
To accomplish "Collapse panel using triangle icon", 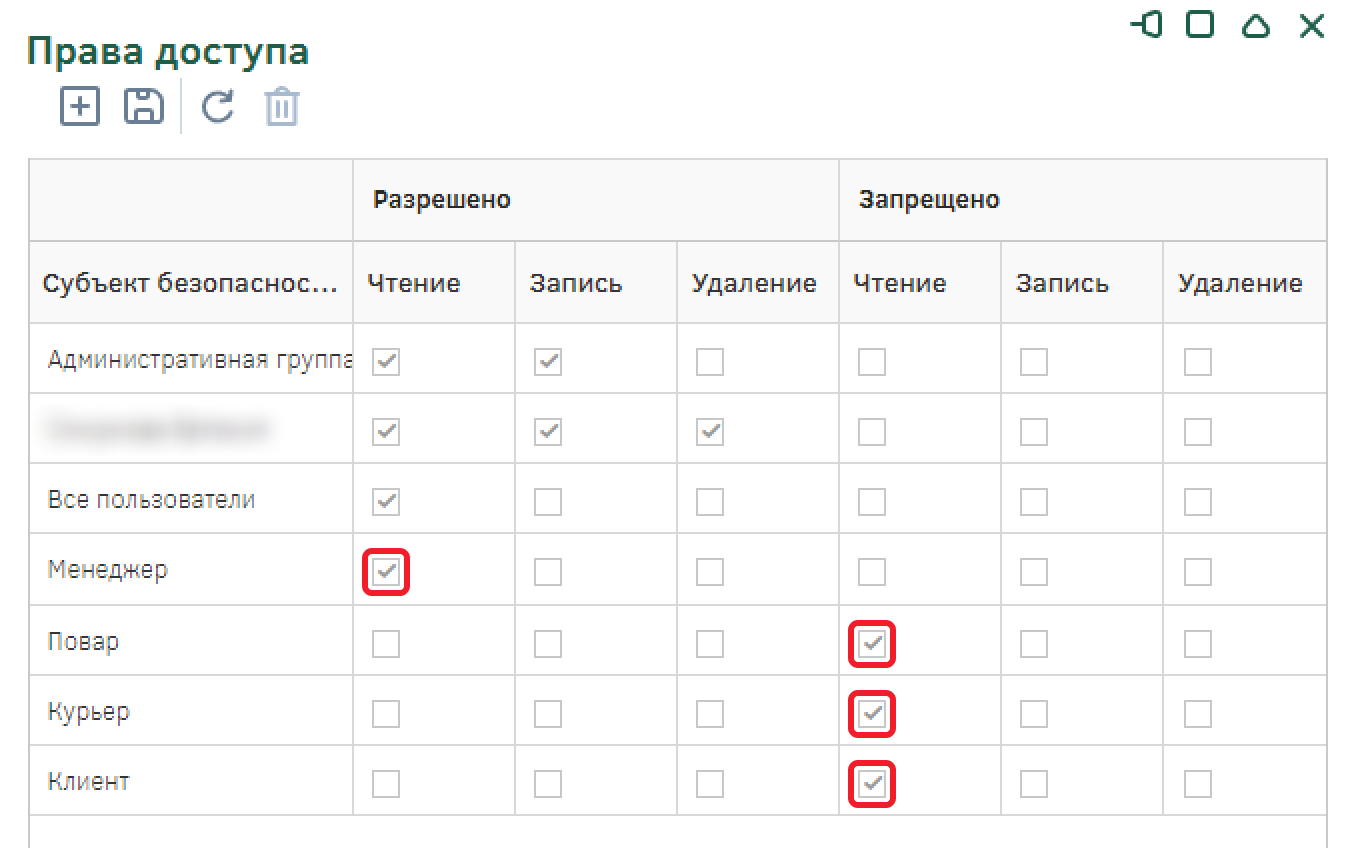I will coord(1256,26).
